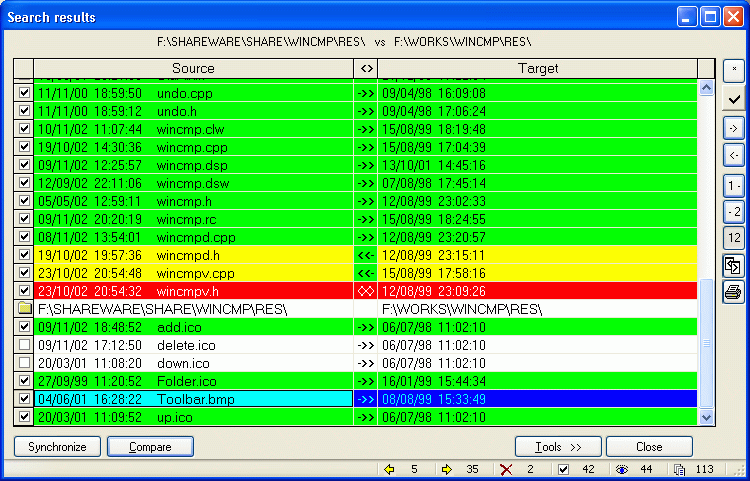
Task: Click the uncheck-all asterisk button in sidebar
Action: pos(734,71)
